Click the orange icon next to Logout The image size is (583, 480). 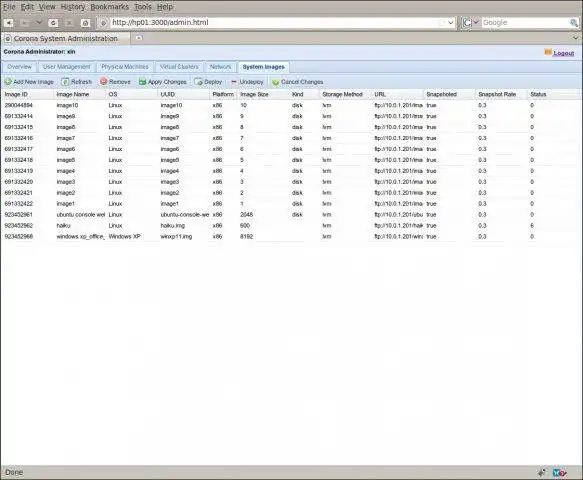pos(548,52)
